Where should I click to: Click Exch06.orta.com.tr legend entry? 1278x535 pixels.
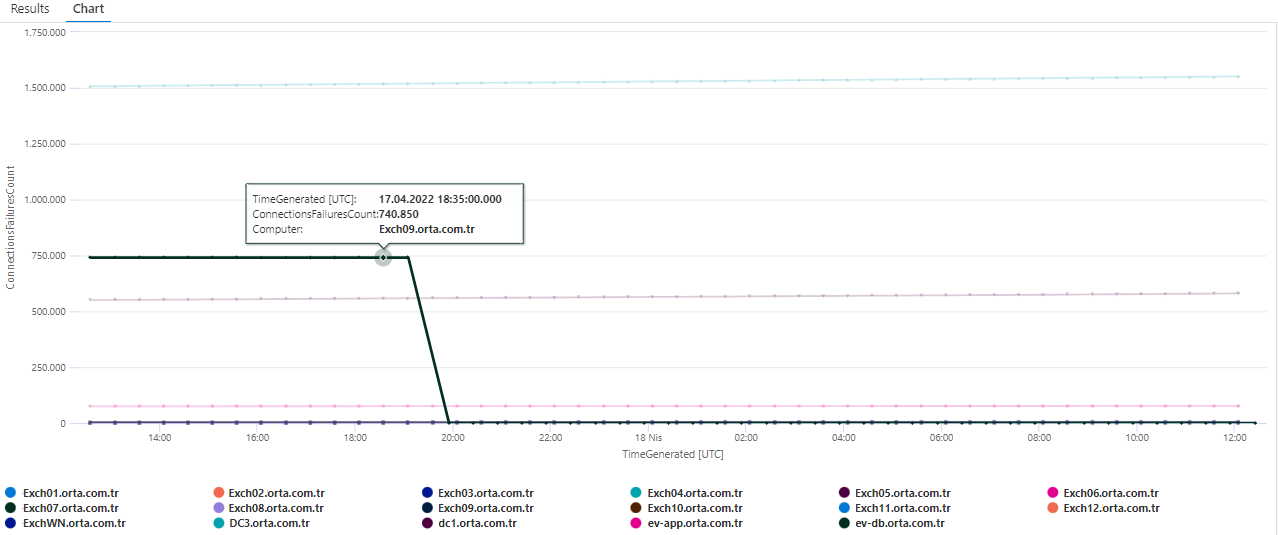click(x=1102, y=493)
